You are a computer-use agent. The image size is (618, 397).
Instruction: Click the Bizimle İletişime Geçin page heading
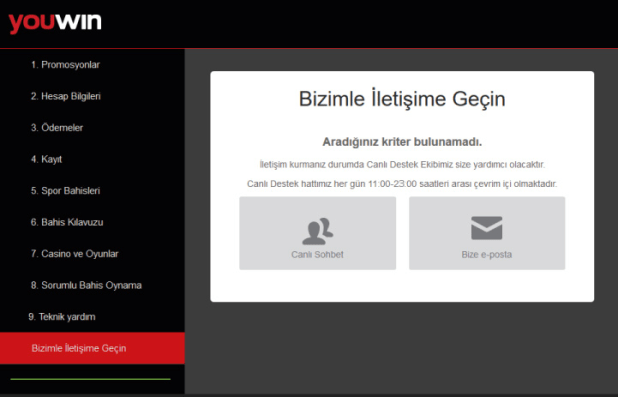(x=402, y=99)
